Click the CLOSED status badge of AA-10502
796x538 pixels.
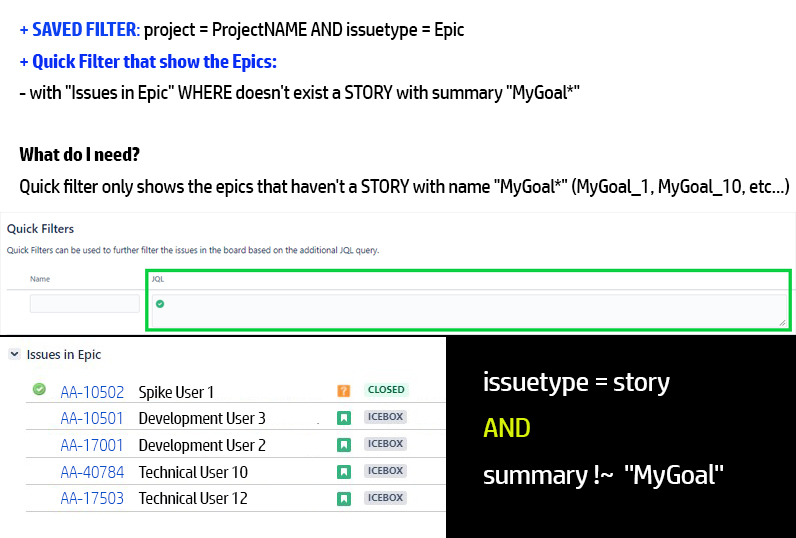(x=386, y=390)
